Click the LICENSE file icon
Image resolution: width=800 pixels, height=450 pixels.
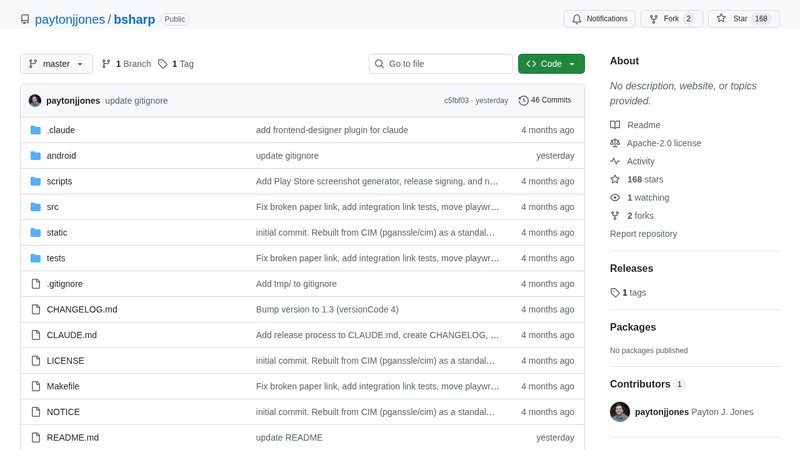coord(35,361)
